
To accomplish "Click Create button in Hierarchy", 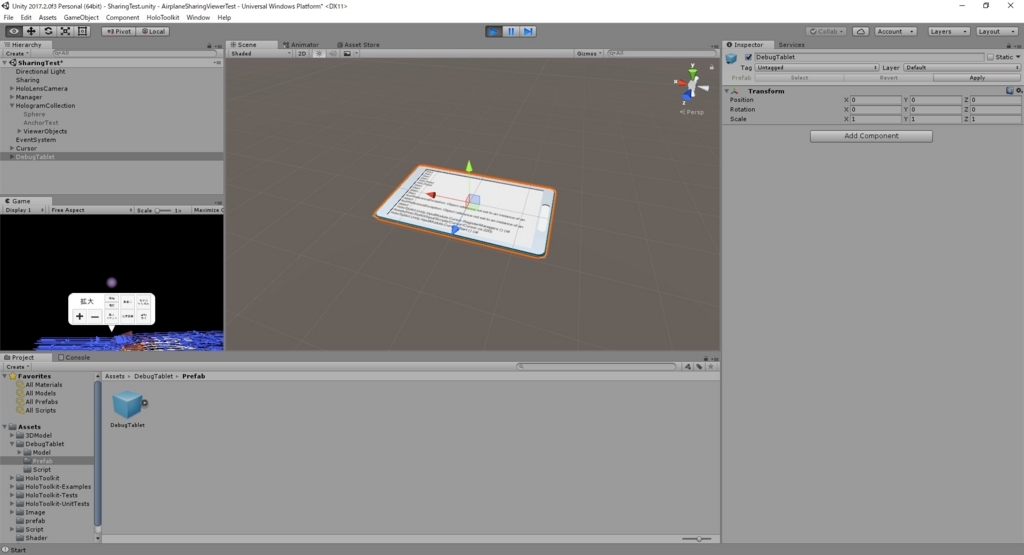I will (x=16, y=54).
